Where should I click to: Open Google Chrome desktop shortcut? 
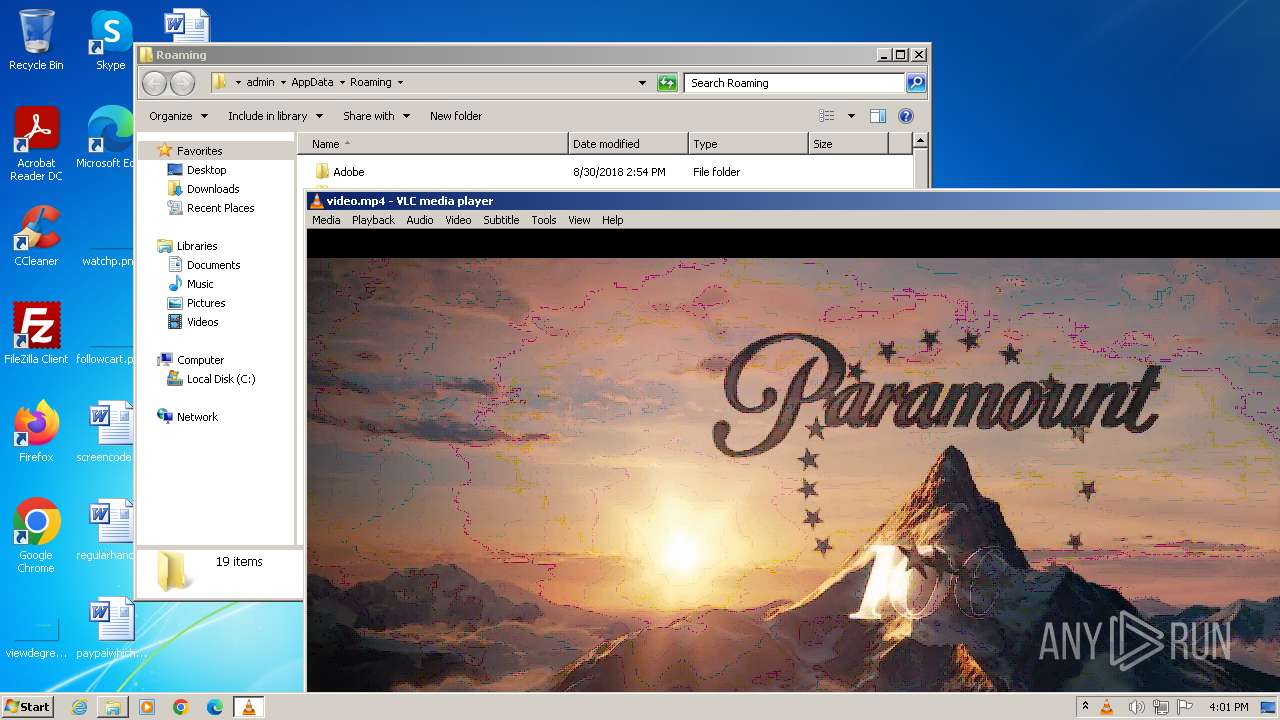pyautogui.click(x=36, y=536)
